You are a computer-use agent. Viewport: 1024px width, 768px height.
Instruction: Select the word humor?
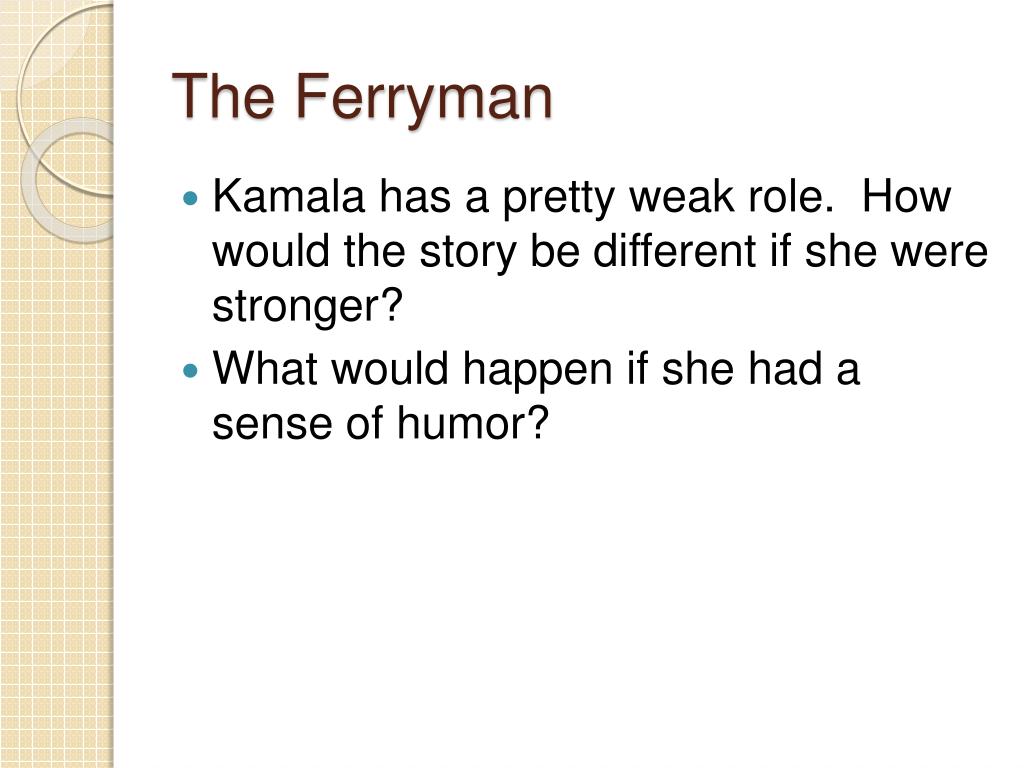tap(472, 423)
